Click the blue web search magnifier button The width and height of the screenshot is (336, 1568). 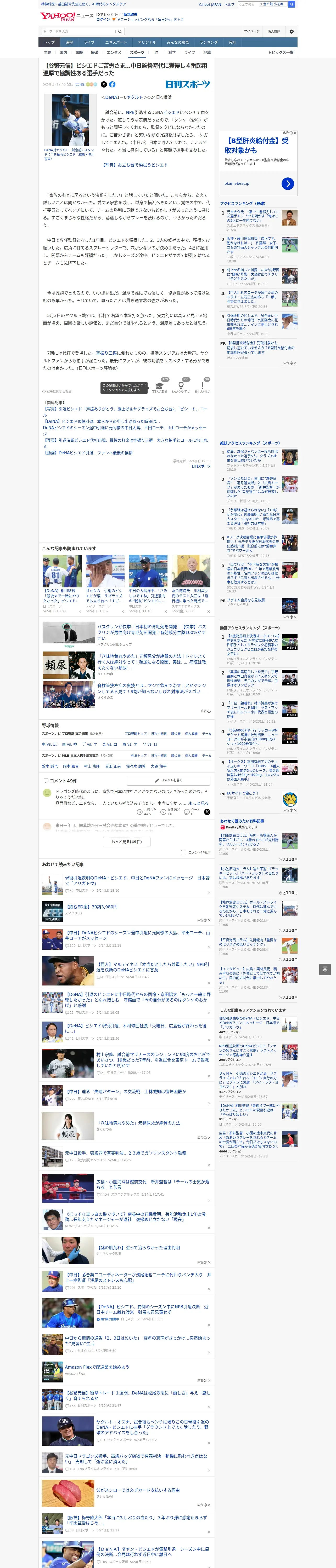[292, 4]
